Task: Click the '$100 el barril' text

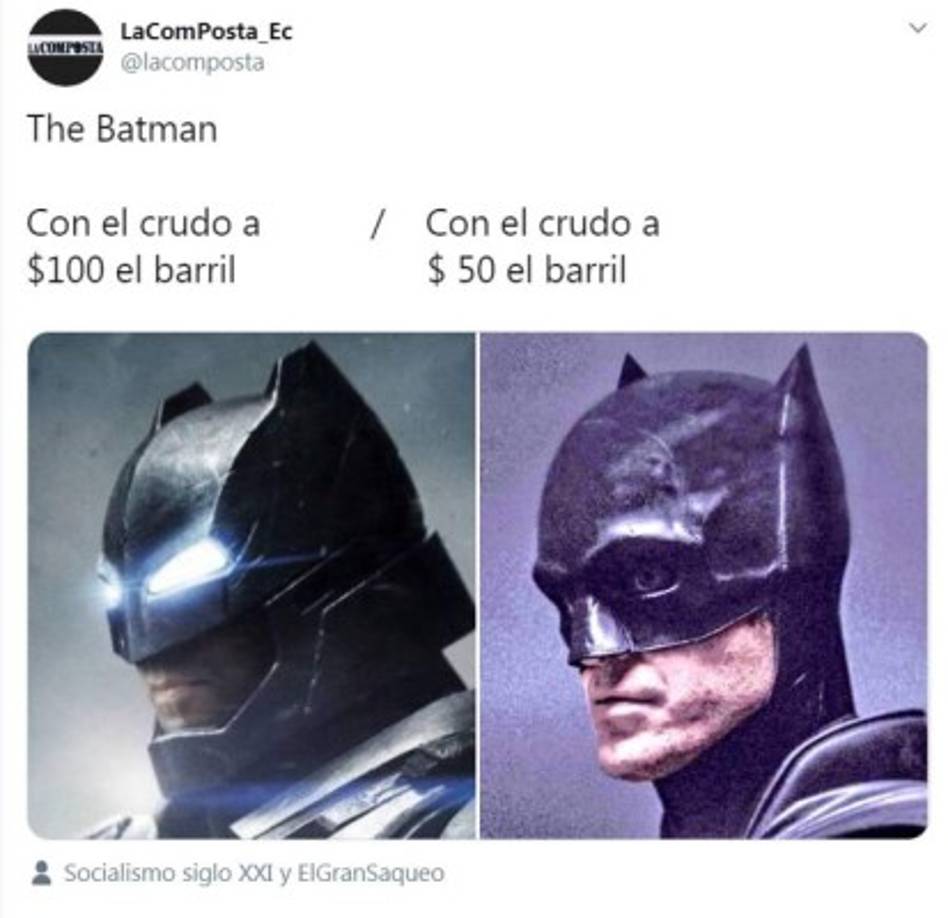Action: [x=131, y=270]
